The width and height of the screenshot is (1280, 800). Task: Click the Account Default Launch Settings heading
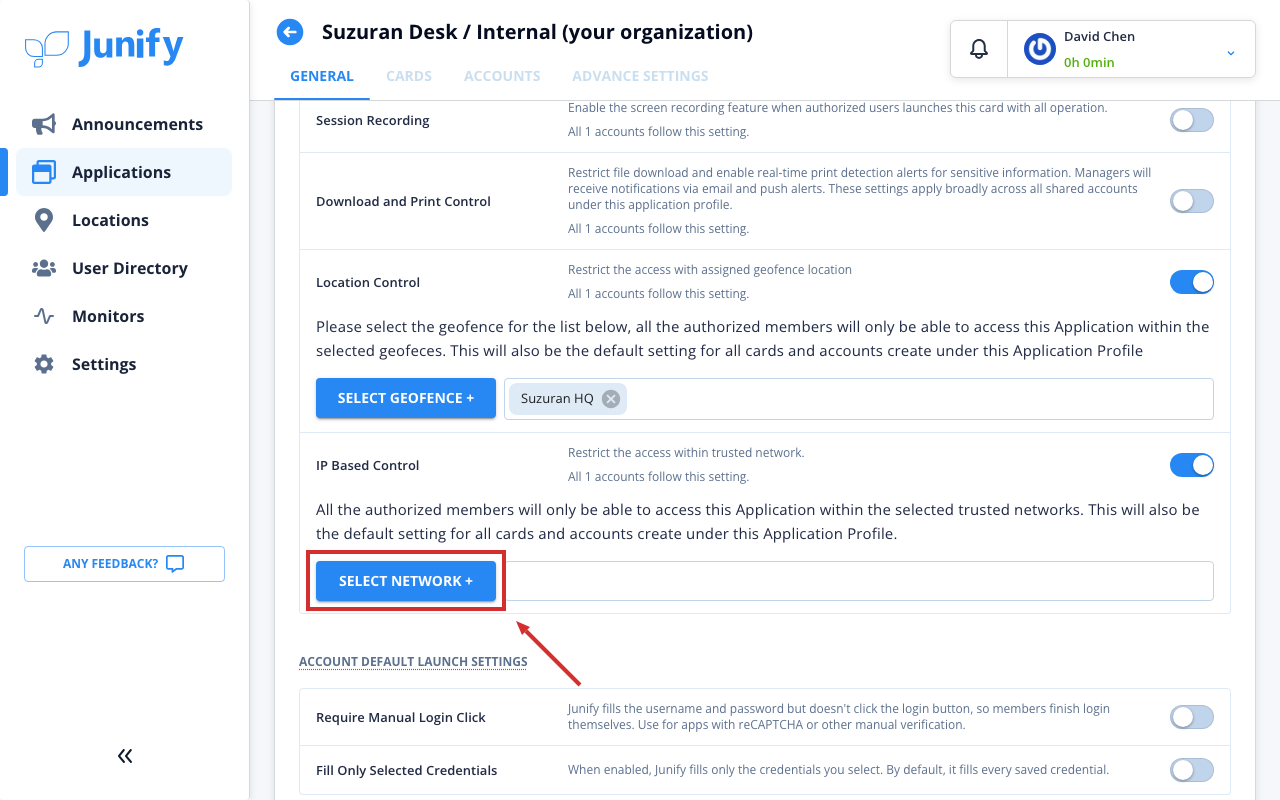(x=413, y=661)
